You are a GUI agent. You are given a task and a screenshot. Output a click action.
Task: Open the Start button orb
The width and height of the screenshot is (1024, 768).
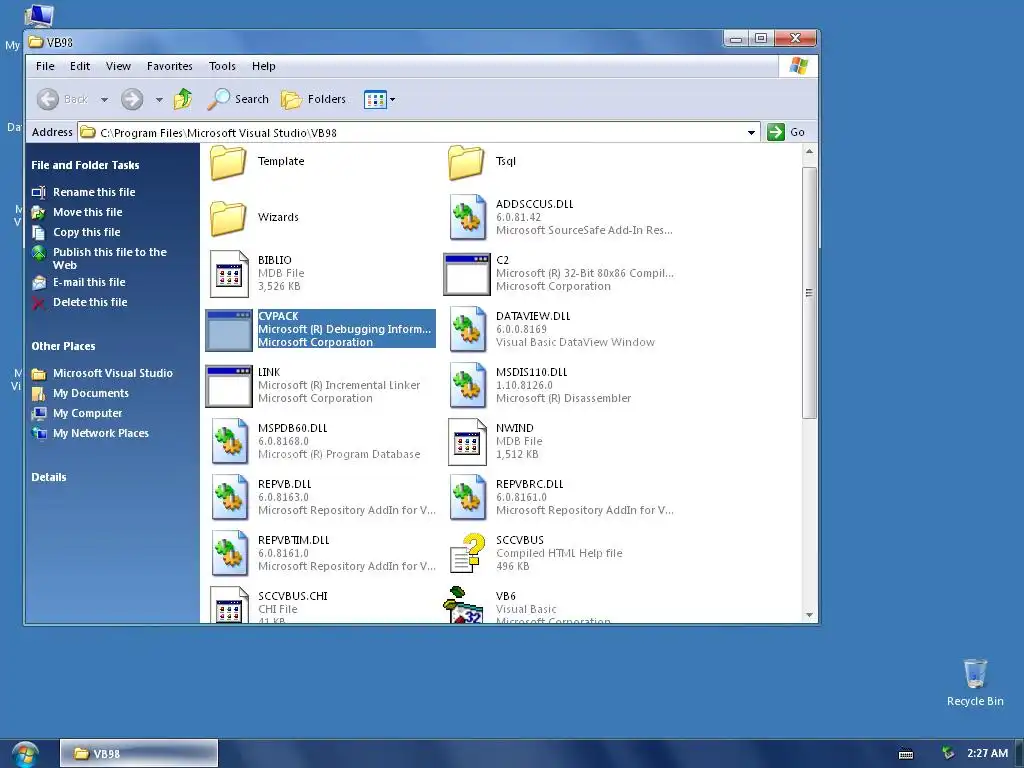pyautogui.click(x=25, y=755)
